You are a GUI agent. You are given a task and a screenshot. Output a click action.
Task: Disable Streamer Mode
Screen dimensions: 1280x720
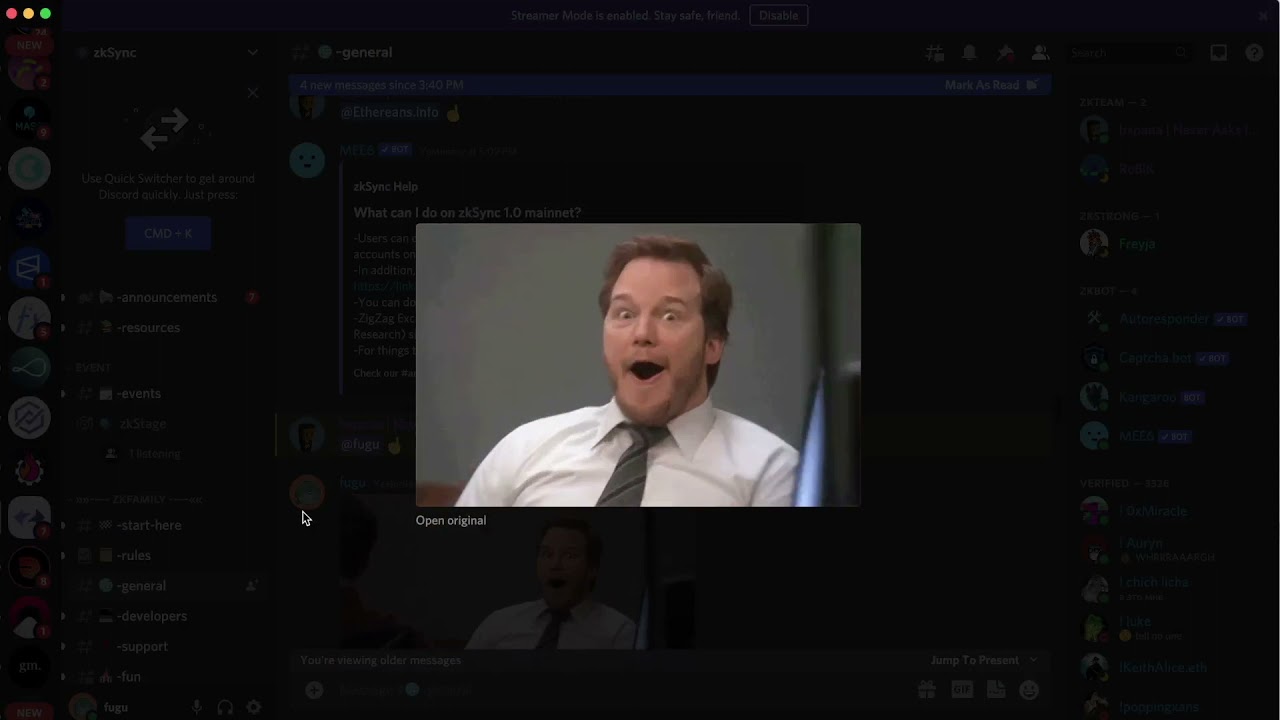pos(778,15)
